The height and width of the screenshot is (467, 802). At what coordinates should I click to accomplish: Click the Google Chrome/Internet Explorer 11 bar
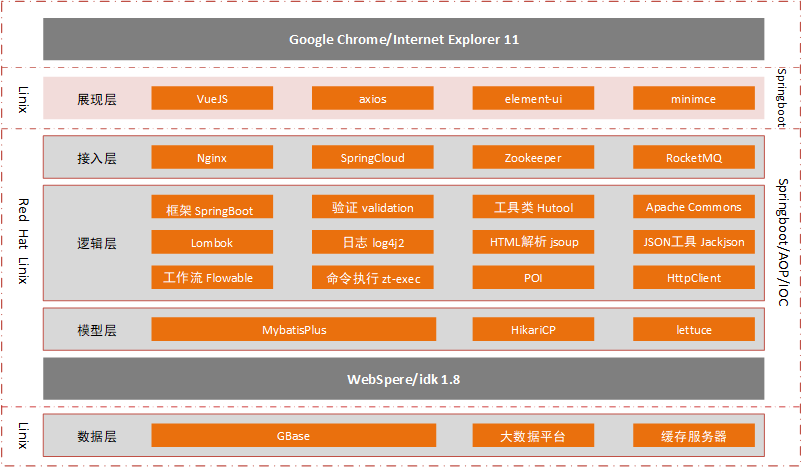[x=404, y=39]
